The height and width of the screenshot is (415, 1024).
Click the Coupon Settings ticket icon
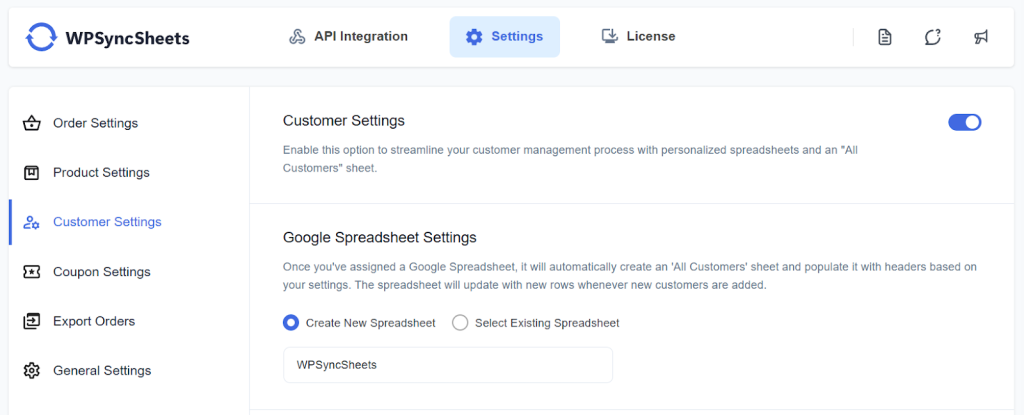pyautogui.click(x=31, y=272)
